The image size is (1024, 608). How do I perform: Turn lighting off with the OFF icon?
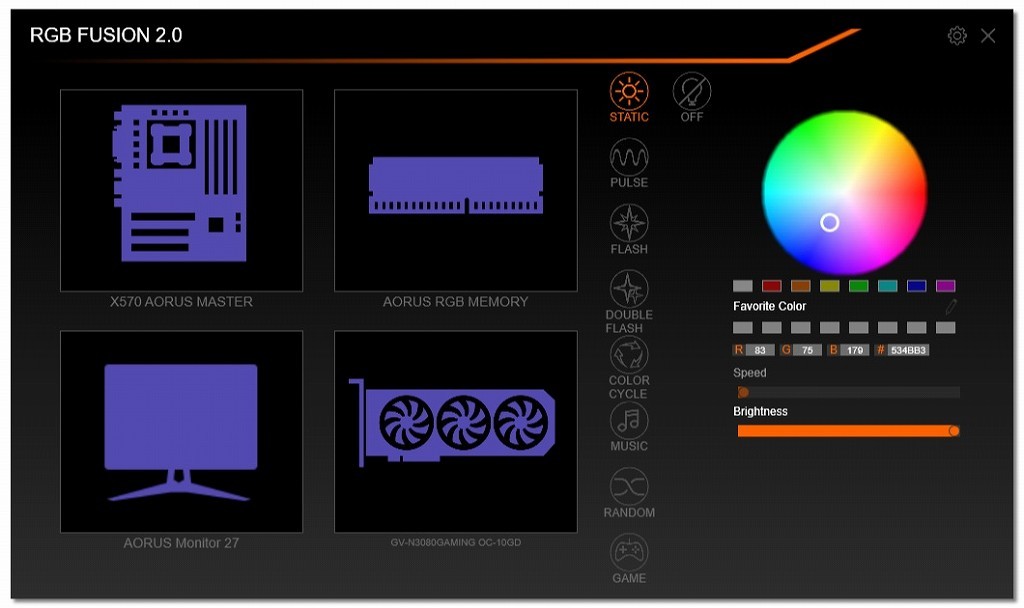tap(692, 91)
